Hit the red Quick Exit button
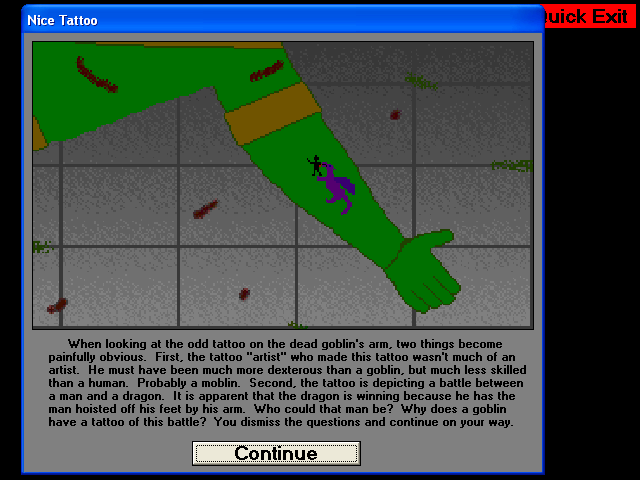This screenshot has width=640, height=480. point(590,16)
